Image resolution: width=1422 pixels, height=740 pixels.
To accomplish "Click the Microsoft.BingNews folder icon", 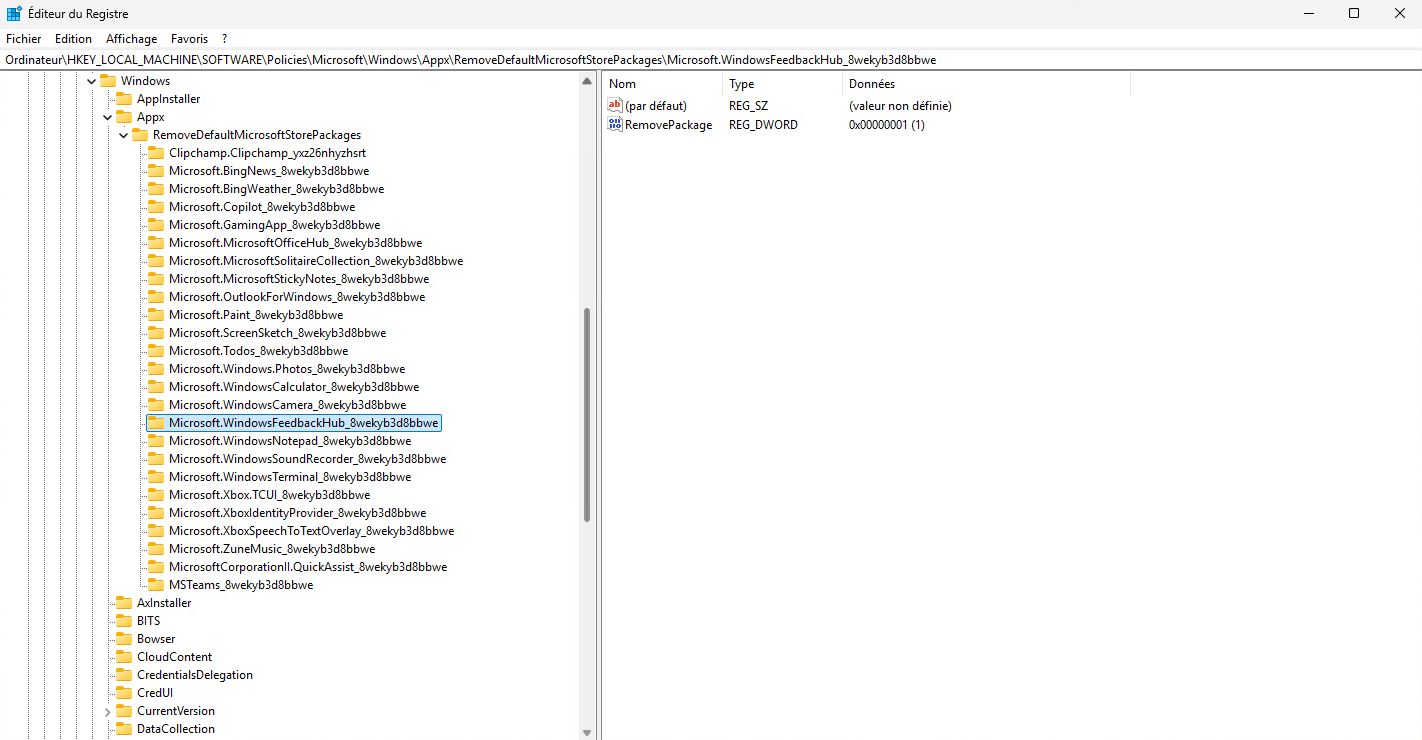I will point(156,171).
